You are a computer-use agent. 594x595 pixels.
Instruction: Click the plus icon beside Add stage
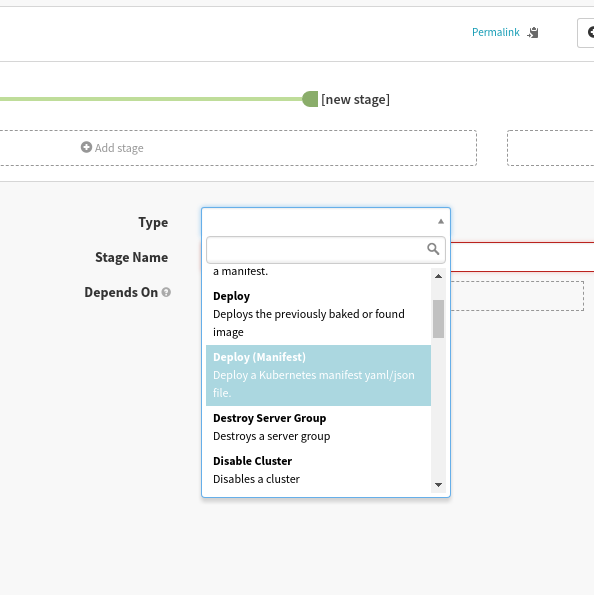(87, 147)
